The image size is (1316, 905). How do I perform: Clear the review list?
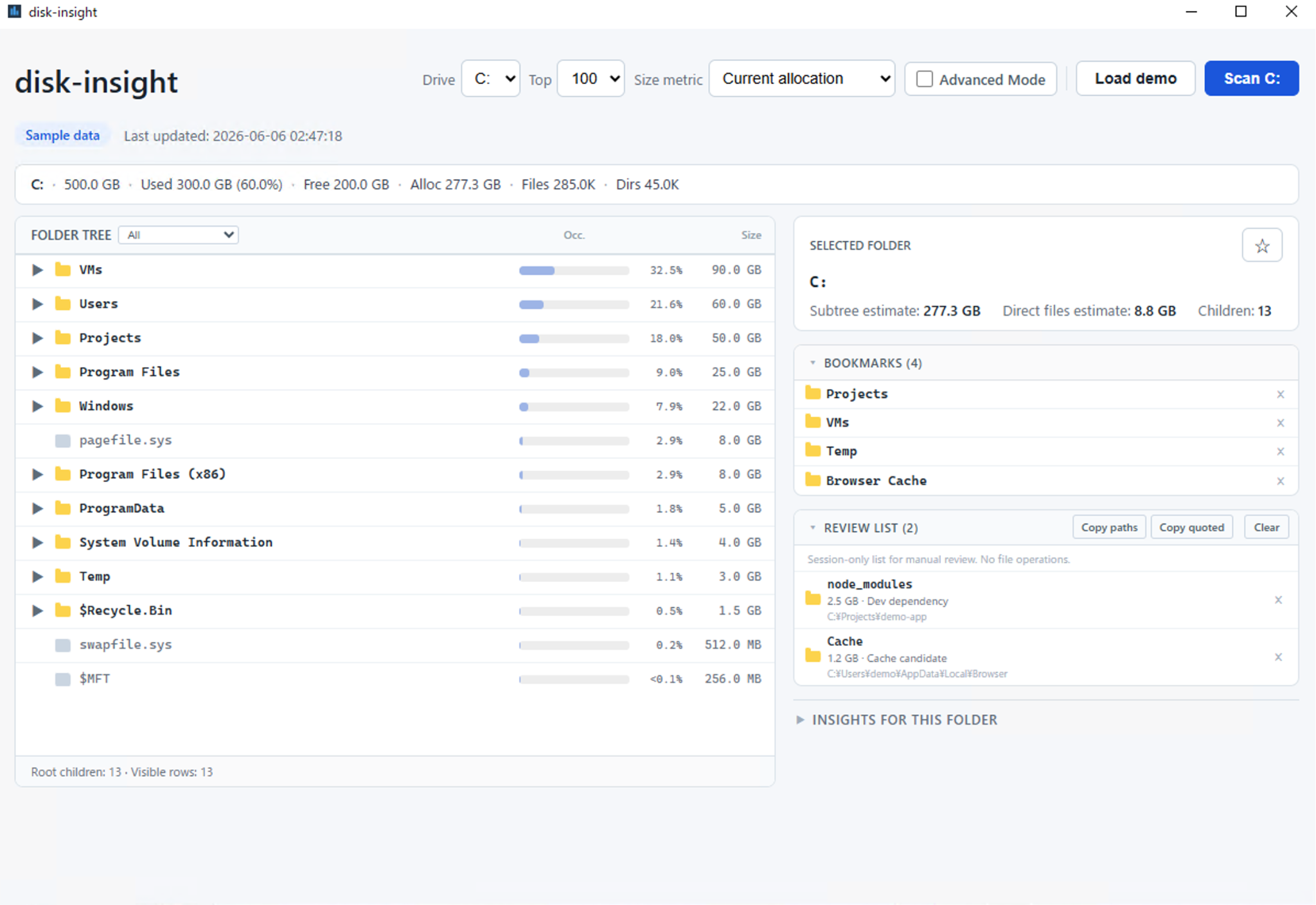coord(1266,527)
